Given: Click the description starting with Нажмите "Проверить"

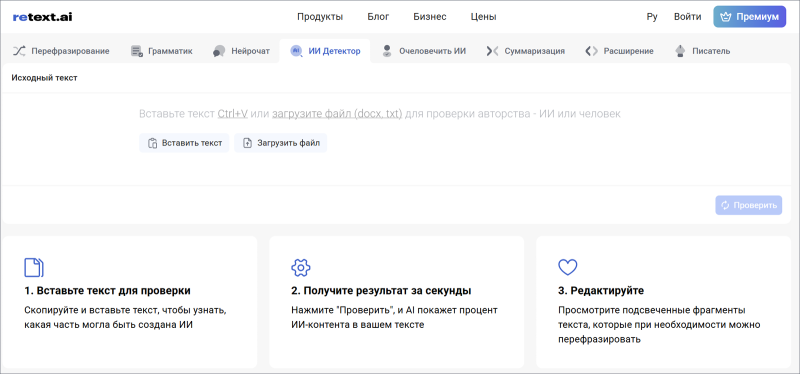Looking at the screenshot, I should click(394, 317).
